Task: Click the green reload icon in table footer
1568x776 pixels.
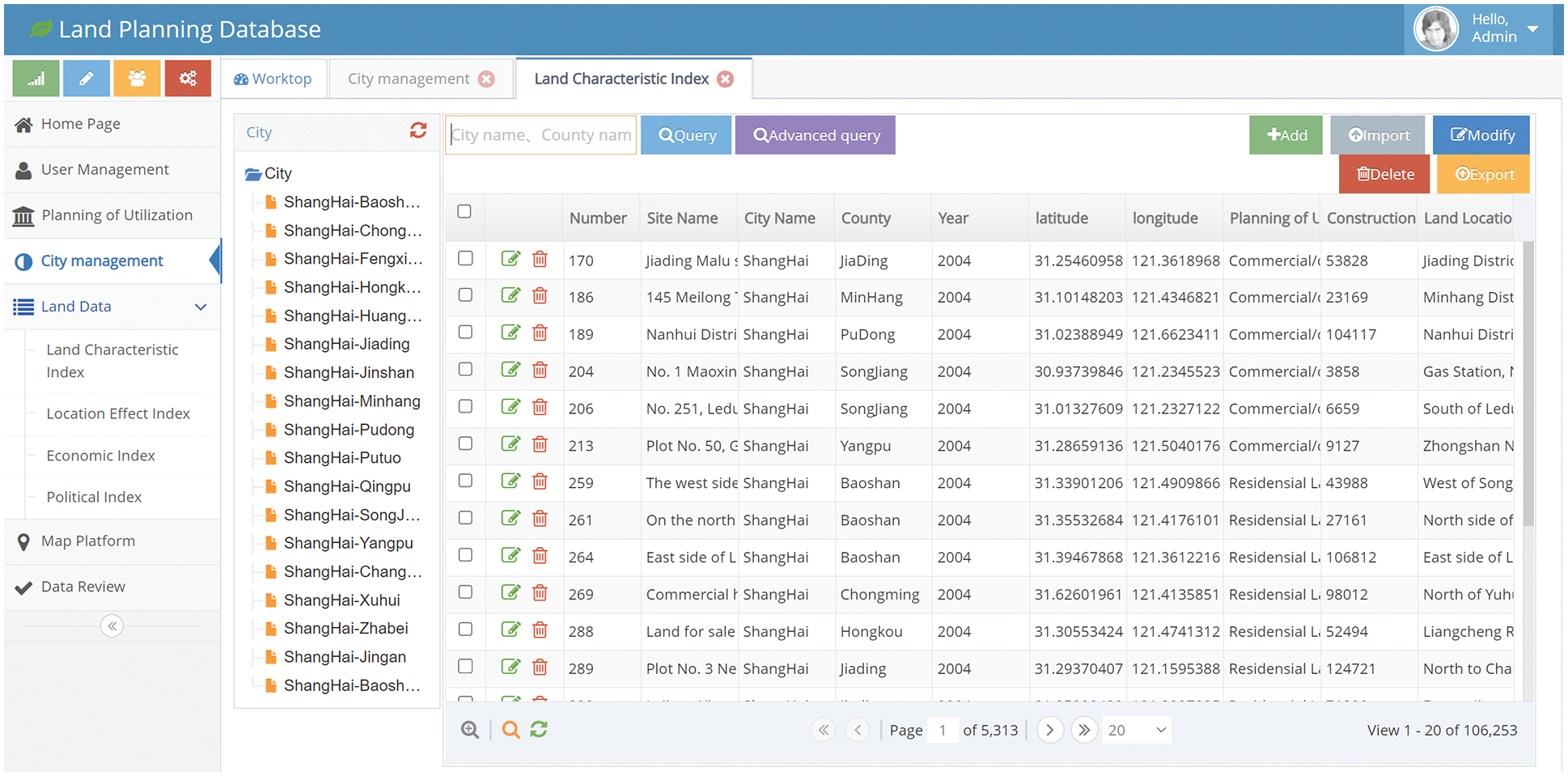Action: [x=539, y=730]
